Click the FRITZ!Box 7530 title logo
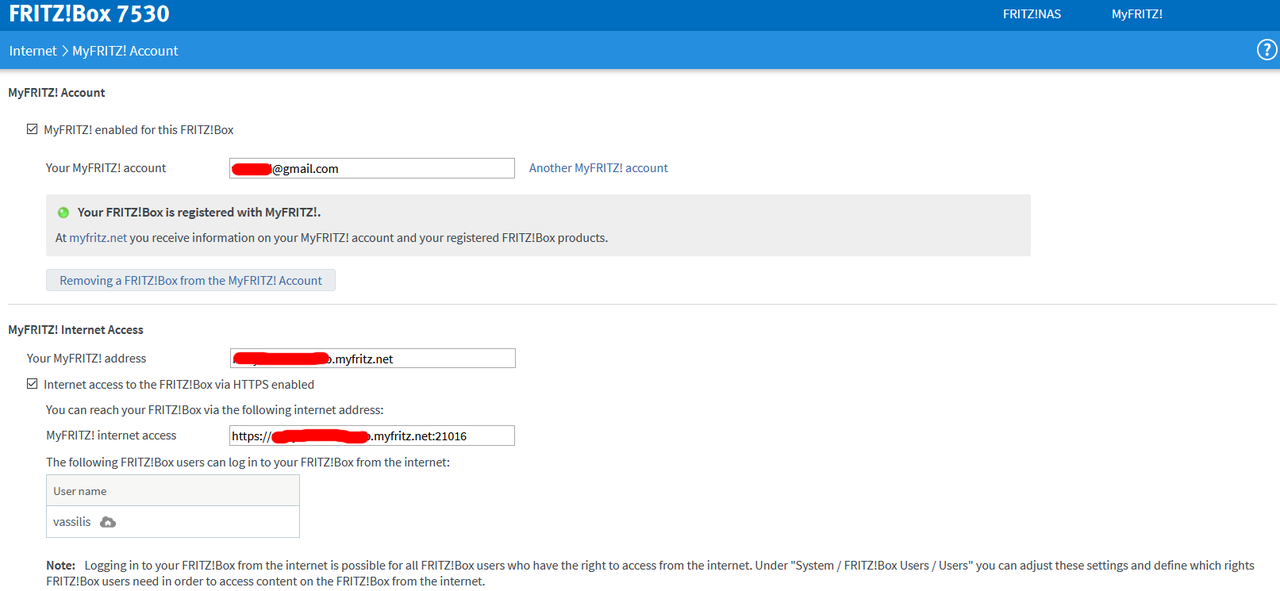 click(89, 14)
